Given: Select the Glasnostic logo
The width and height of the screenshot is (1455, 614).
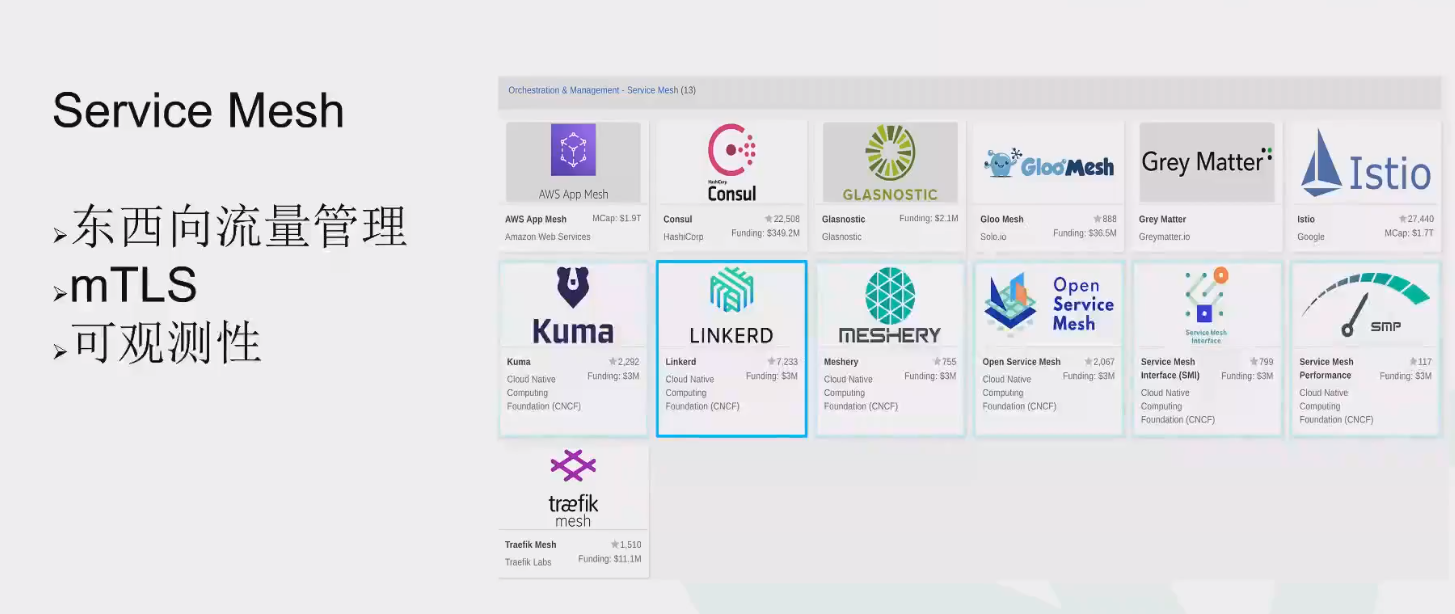Looking at the screenshot, I should [x=890, y=162].
